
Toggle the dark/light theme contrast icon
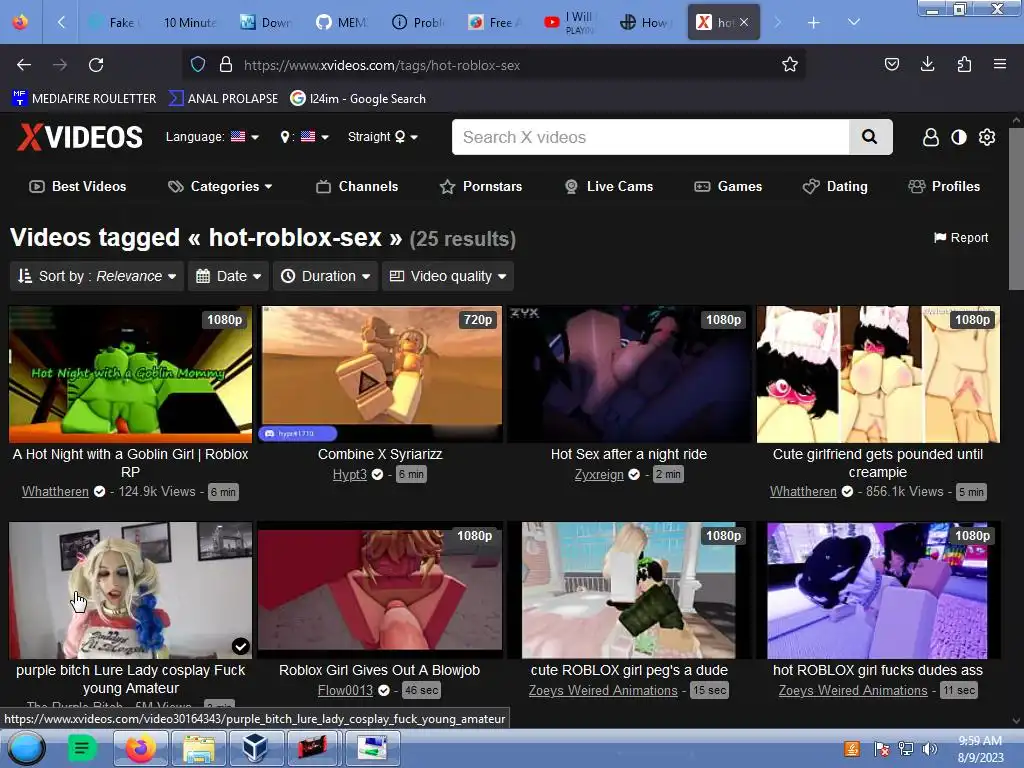[959, 137]
